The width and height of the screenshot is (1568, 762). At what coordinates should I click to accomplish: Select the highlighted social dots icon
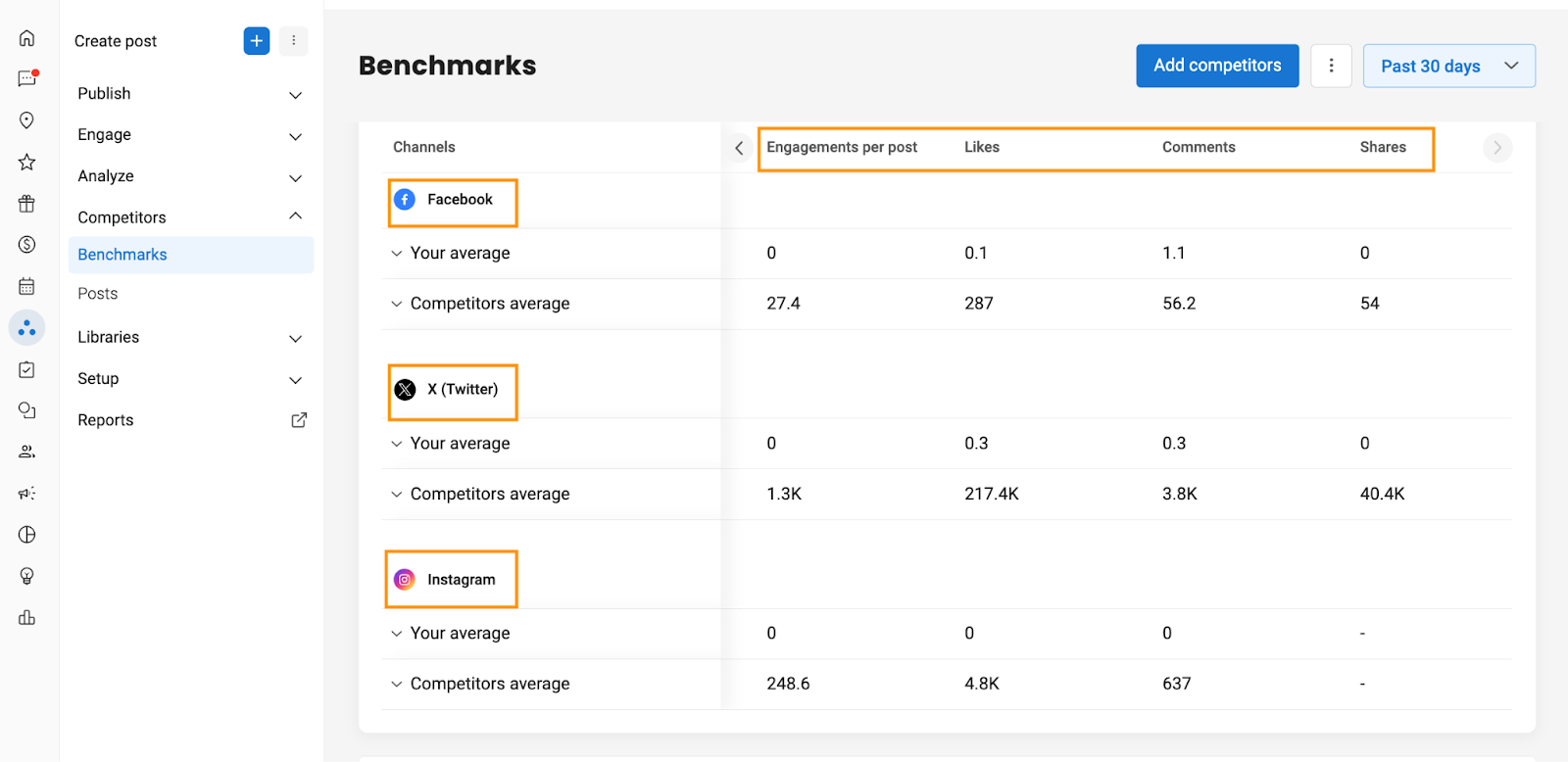coord(26,328)
